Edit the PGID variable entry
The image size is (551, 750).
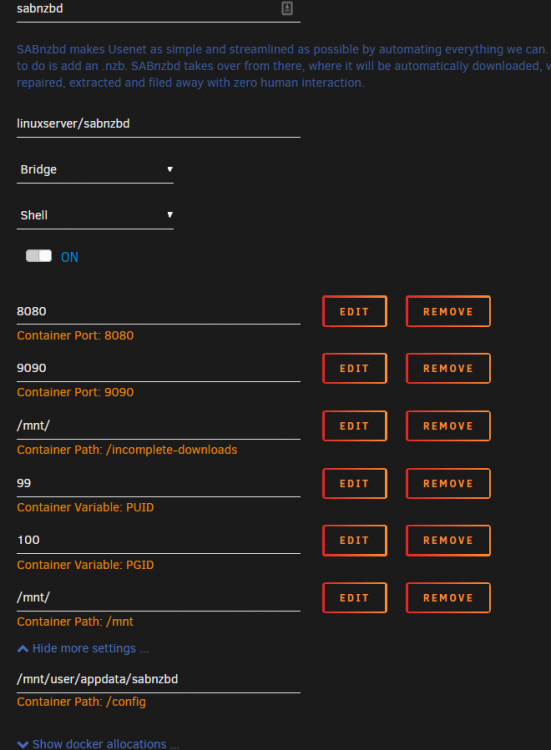pyautogui.click(x=354, y=540)
